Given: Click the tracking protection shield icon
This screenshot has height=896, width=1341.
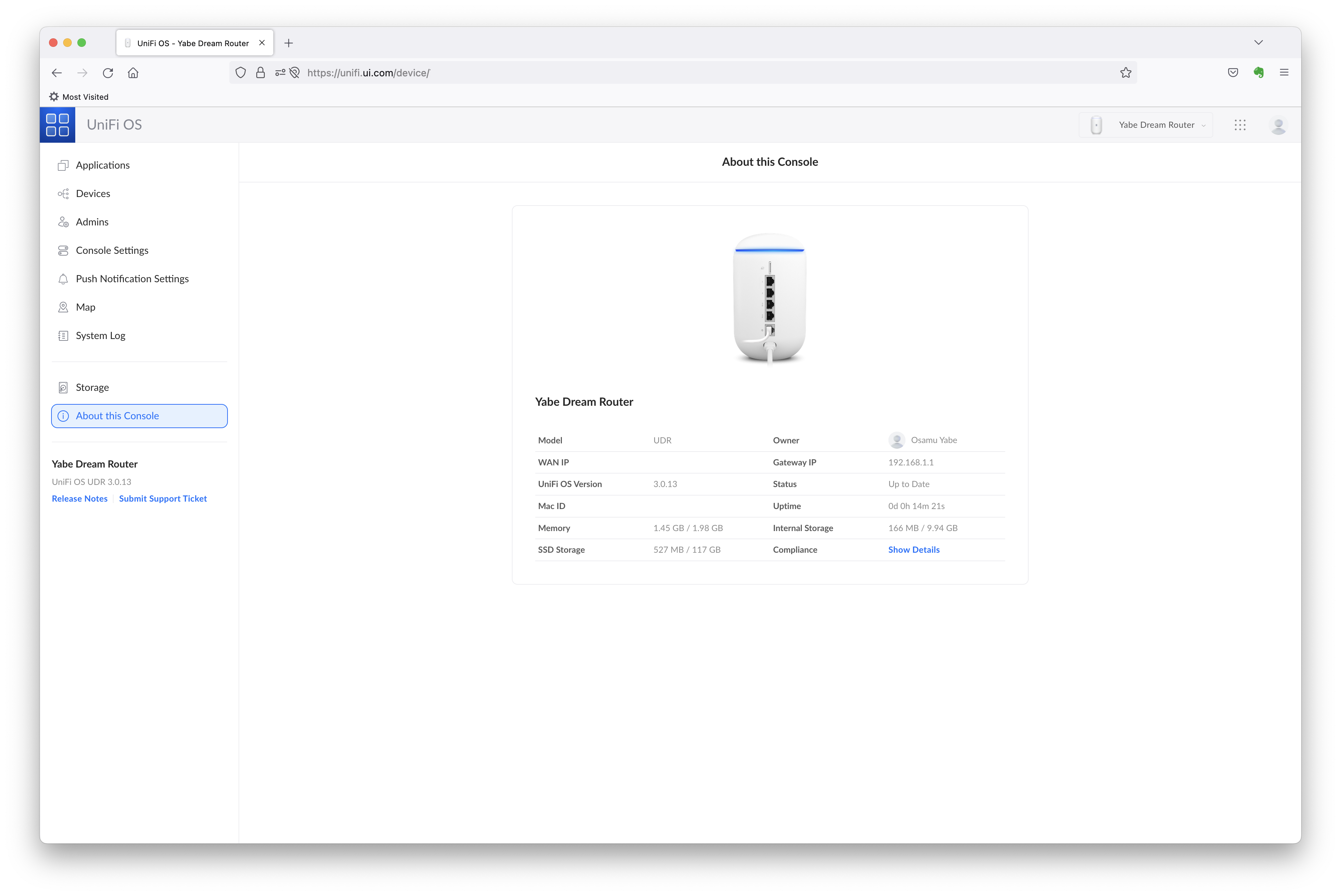Looking at the screenshot, I should (241, 72).
